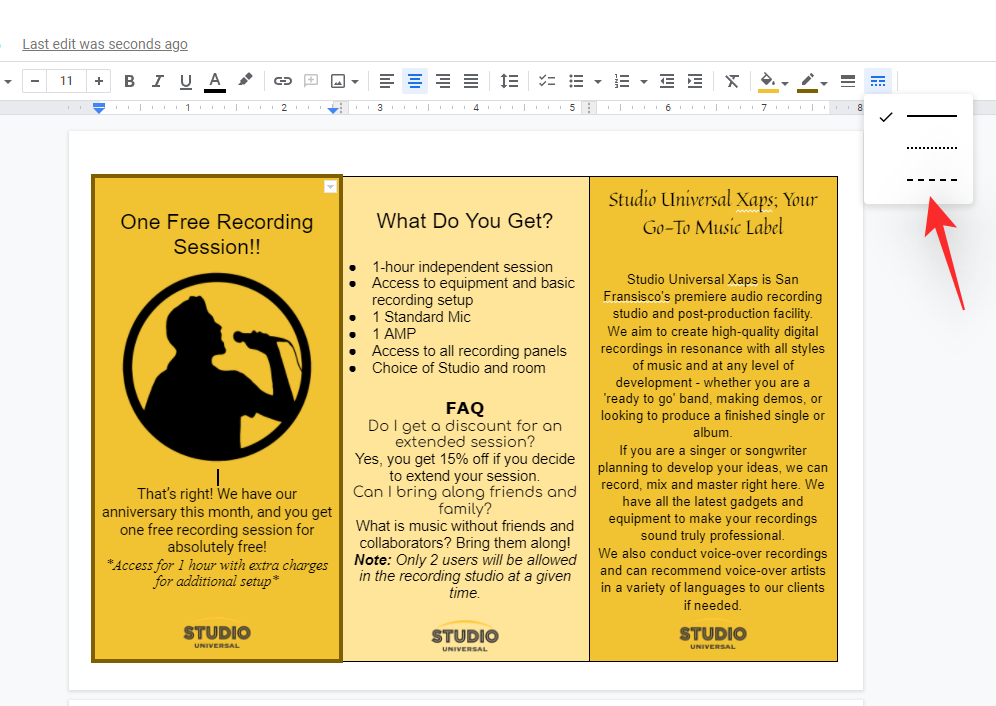Open 'Last edit was seconds ago' link
The height and width of the screenshot is (706, 996).
105,44
